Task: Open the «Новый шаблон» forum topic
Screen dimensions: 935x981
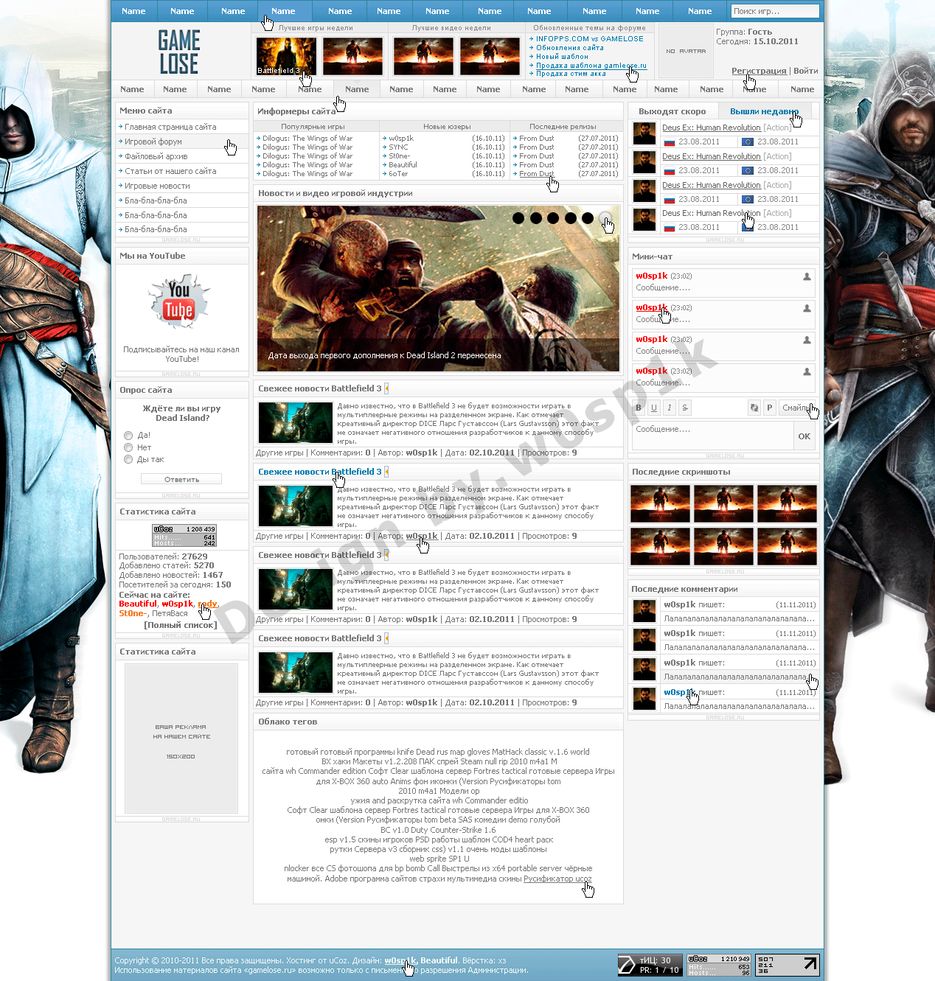Action: 562,56
